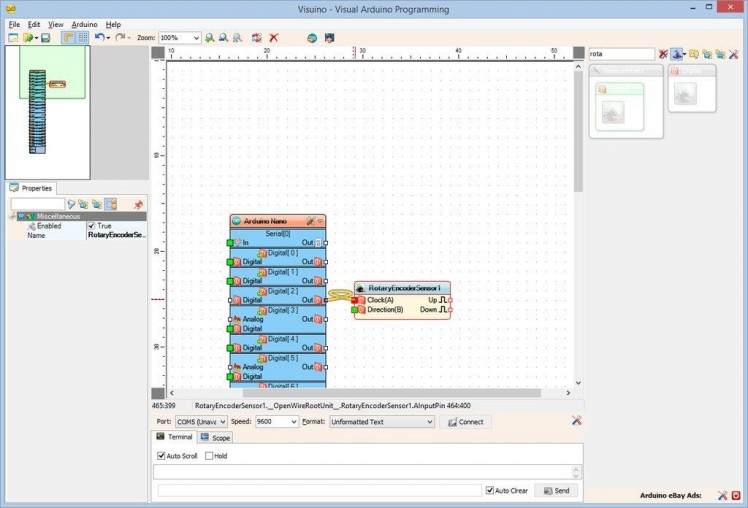
Task: Toggle the grid display toolbar icon
Action: 82,38
